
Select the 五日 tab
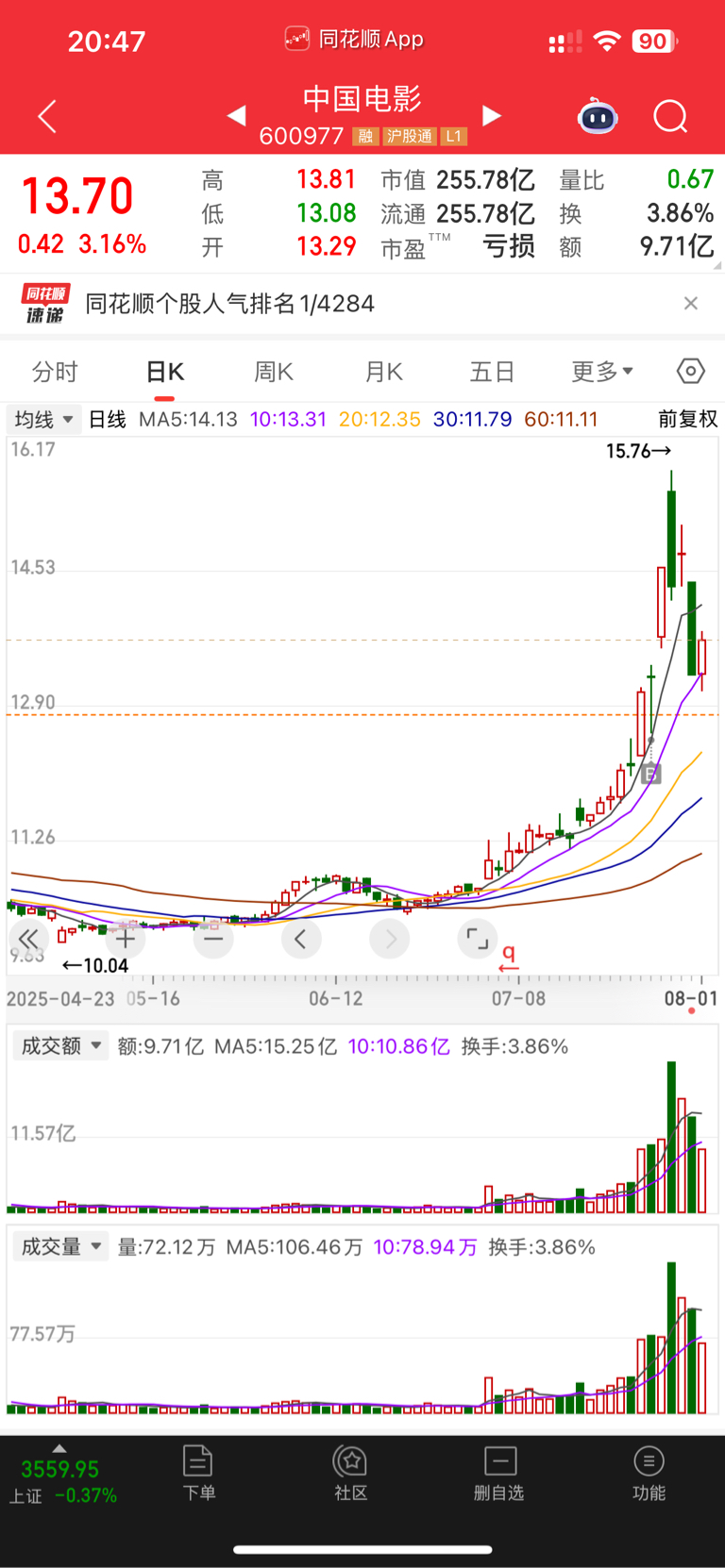point(492,372)
